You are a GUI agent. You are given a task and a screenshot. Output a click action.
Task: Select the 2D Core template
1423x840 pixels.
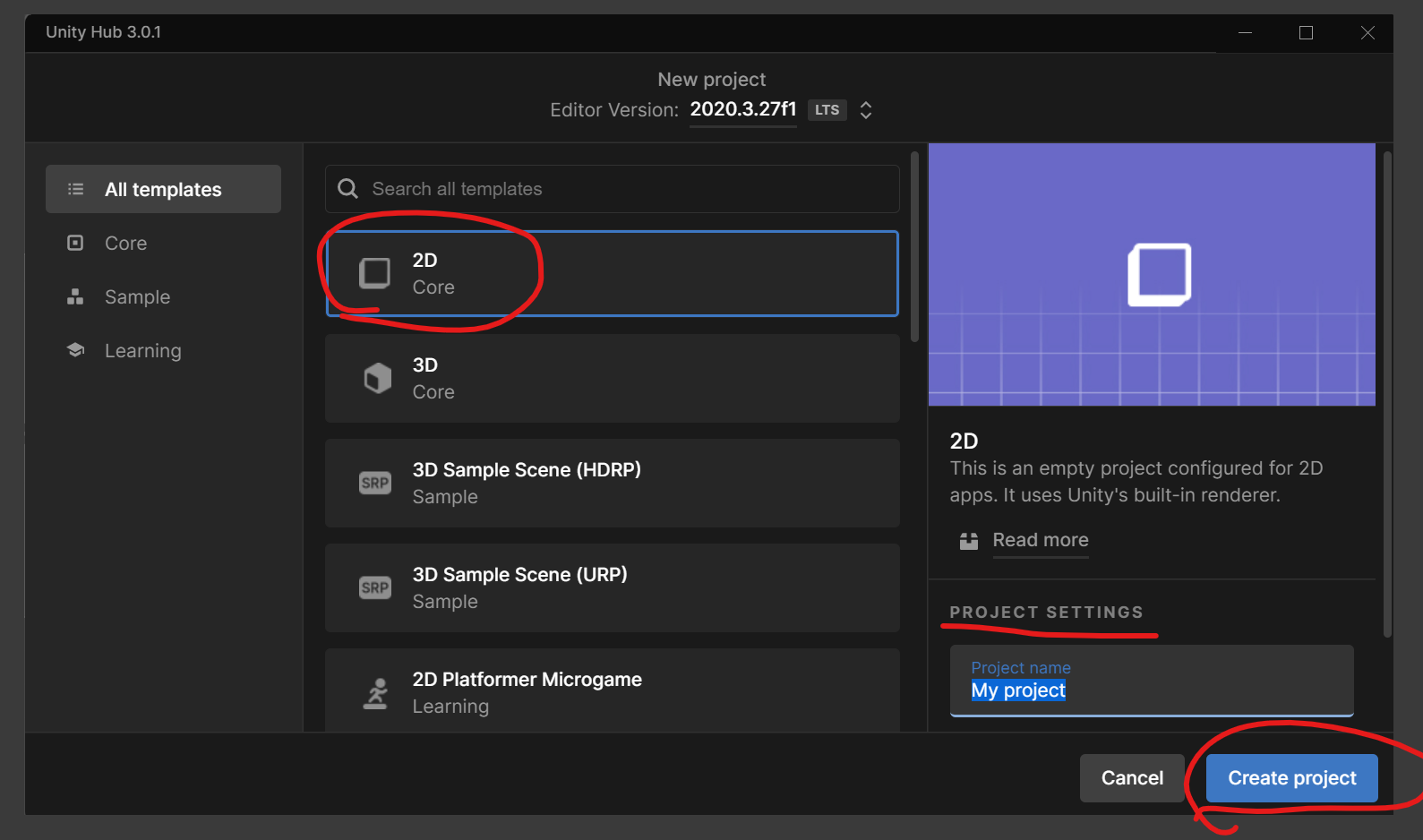point(612,273)
